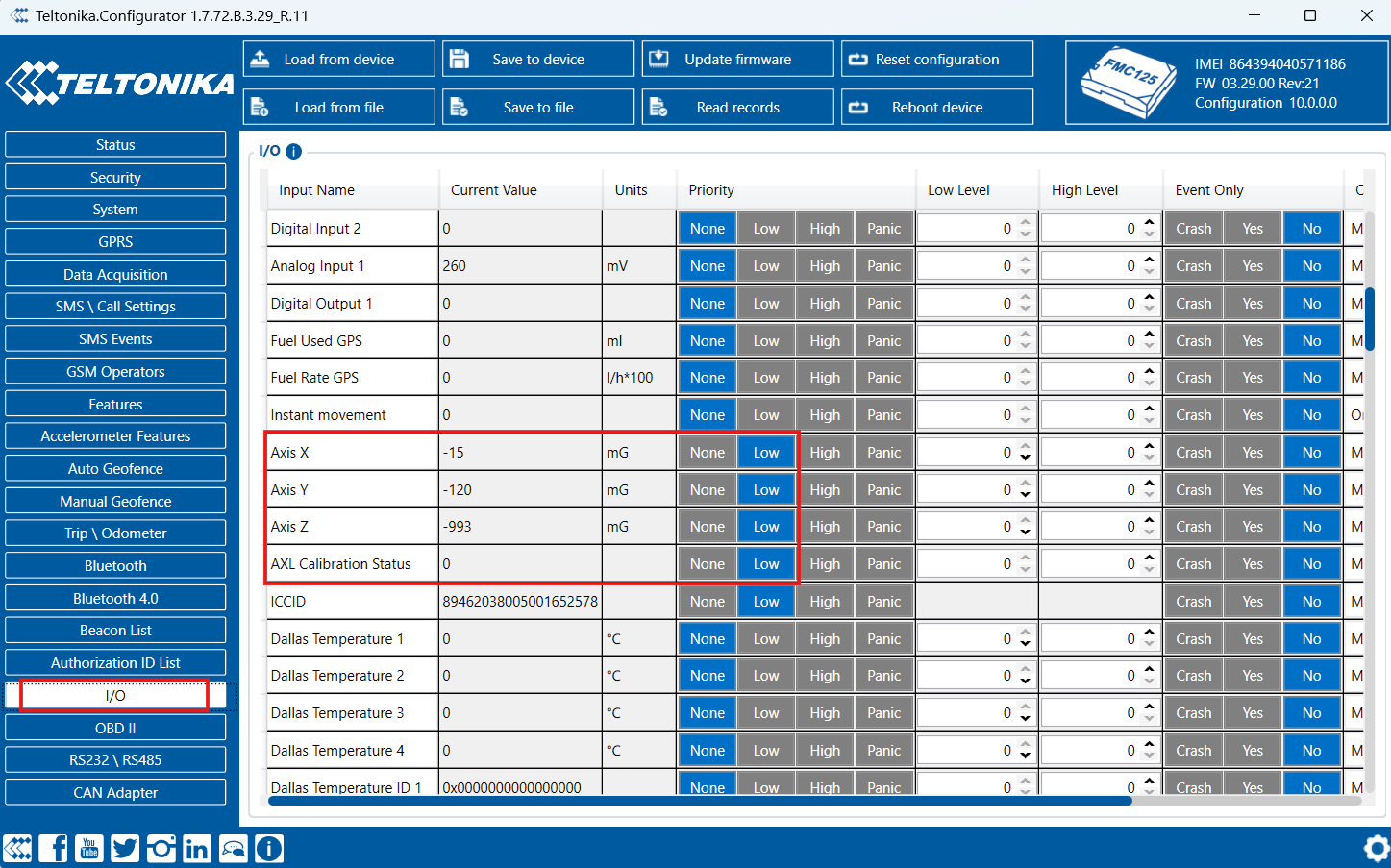Screen dimensions: 1391x868
Task: Decrease Dallas Temperature 2 Low Level value
Action: coord(1026,682)
